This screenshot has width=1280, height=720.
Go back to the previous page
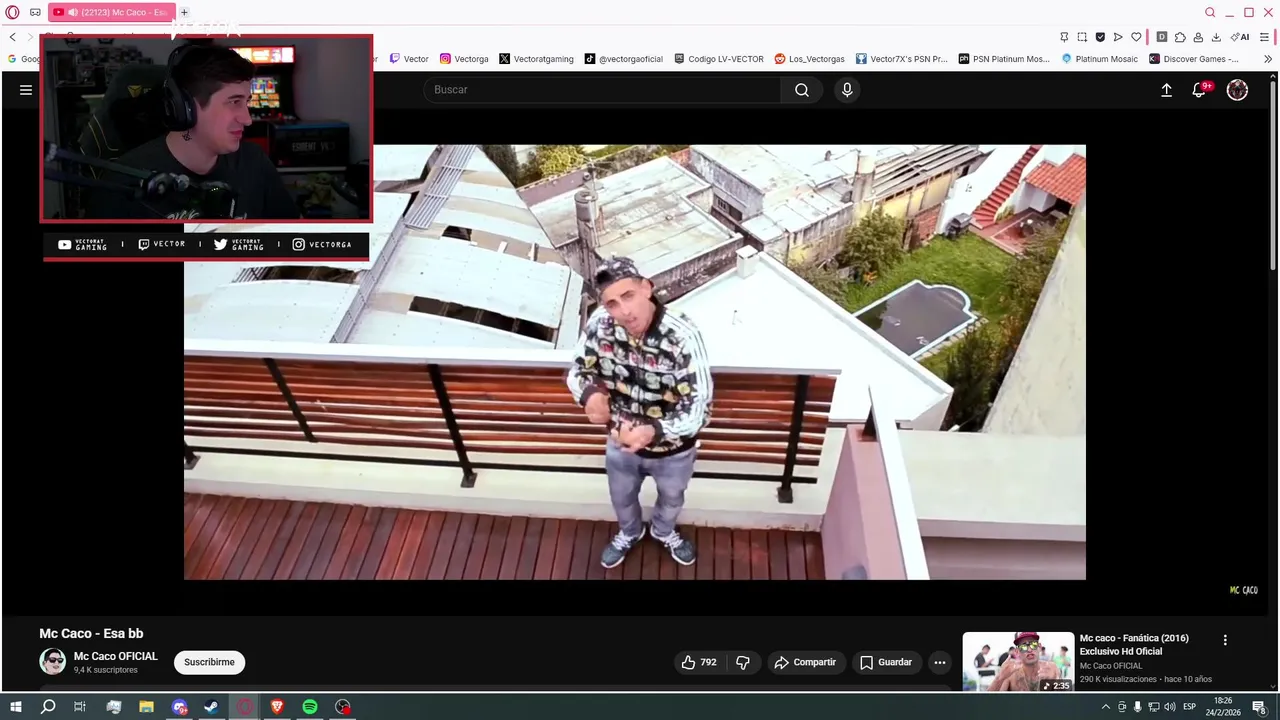[x=13, y=37]
